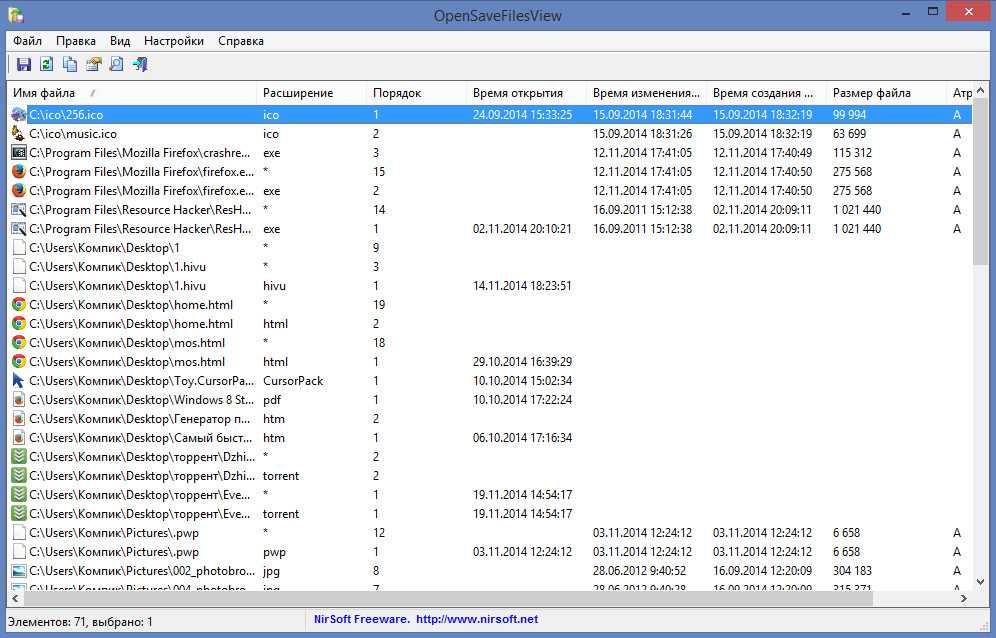Click the vertical scrollbar down arrow

[x=980, y=581]
